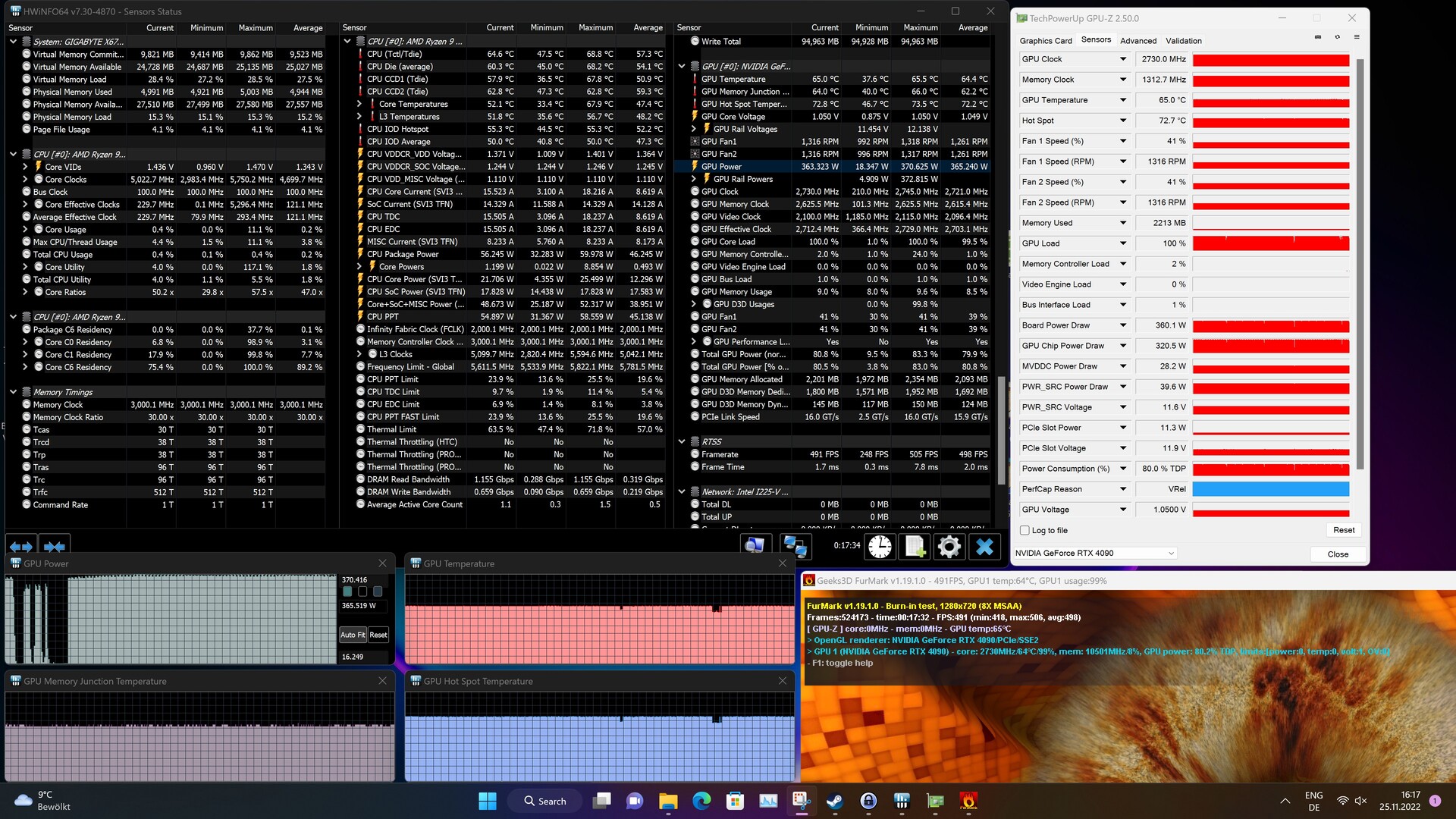Click the teal color swatch in GPU Power graph

pyautogui.click(x=347, y=591)
